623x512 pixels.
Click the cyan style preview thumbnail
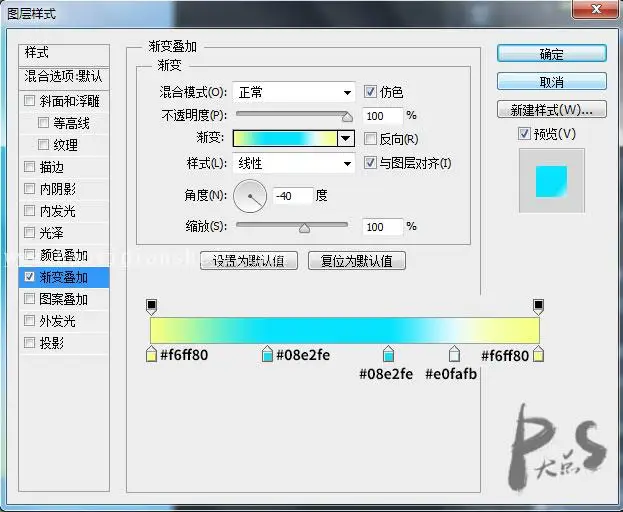pyautogui.click(x=551, y=182)
